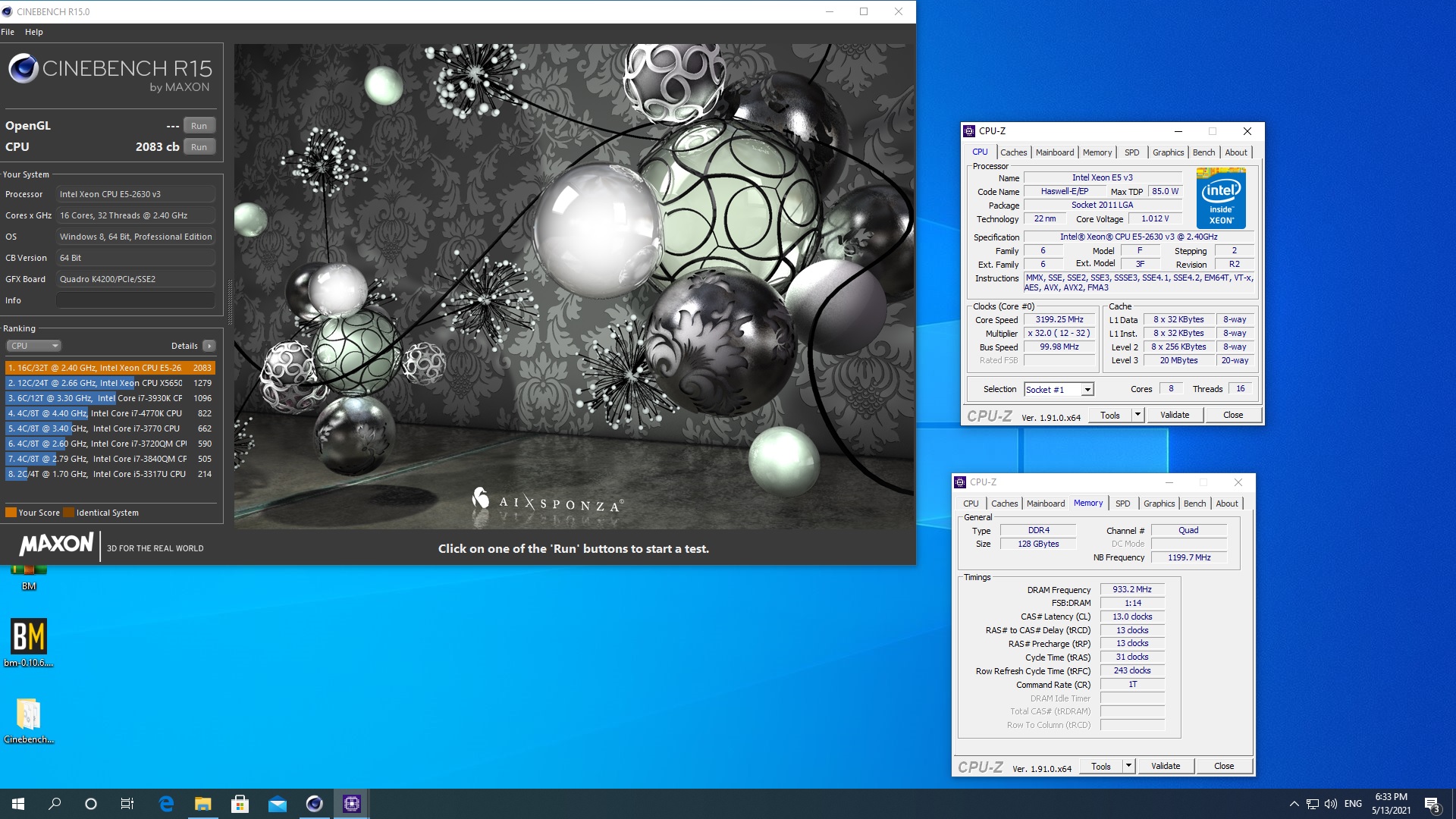This screenshot has height=819, width=1456.
Task: Switch to Caches tab in upper CPU-Z window
Action: (1013, 152)
